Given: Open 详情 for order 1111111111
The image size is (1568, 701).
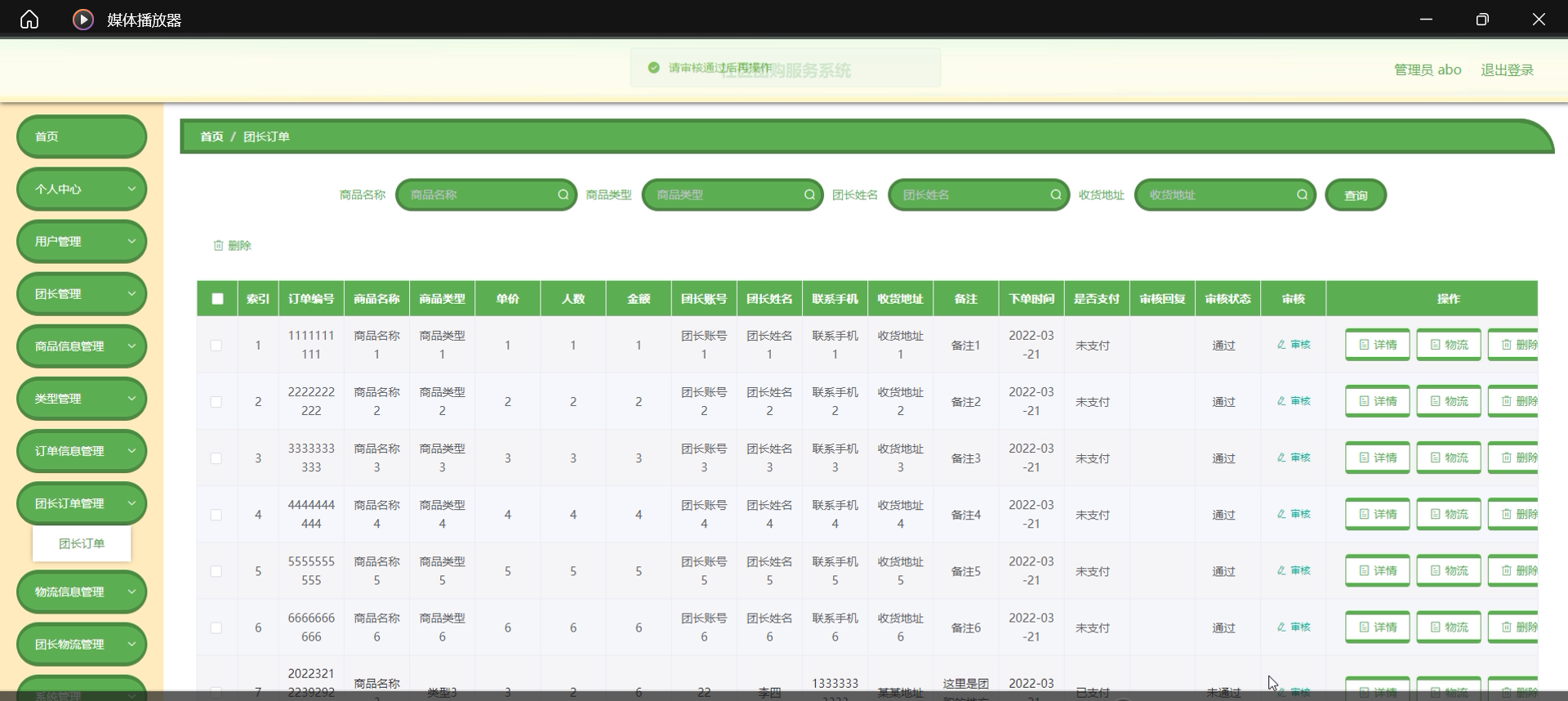Looking at the screenshot, I should pyautogui.click(x=1378, y=345).
